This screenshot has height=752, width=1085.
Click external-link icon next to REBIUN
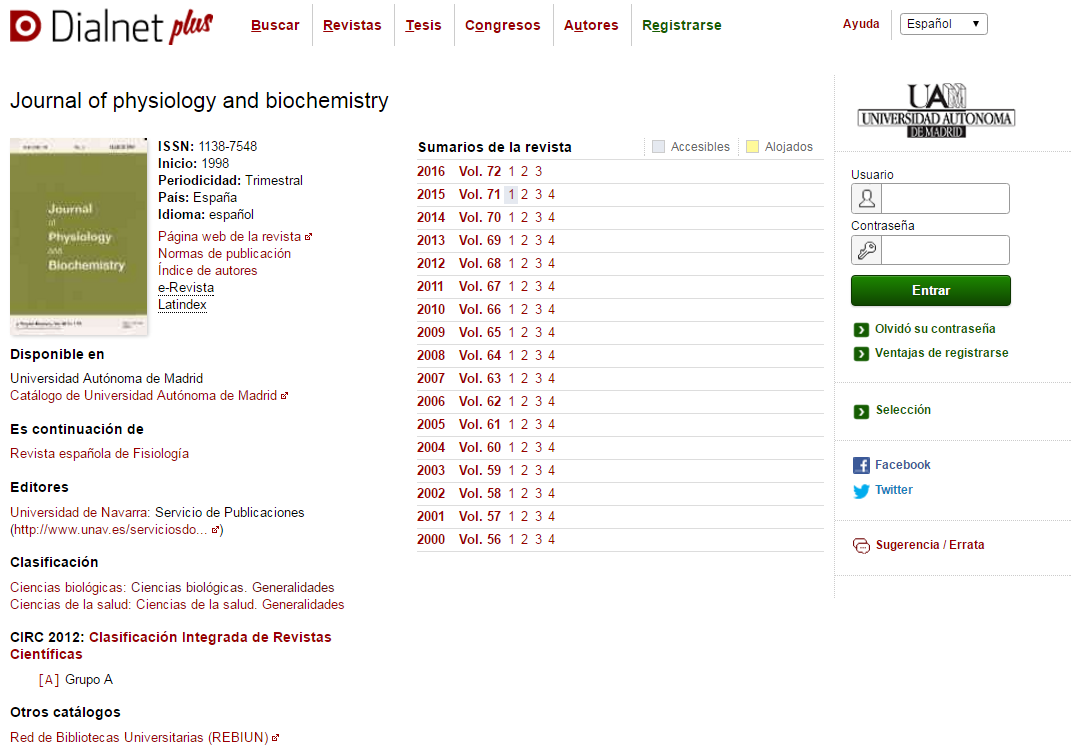(276, 737)
